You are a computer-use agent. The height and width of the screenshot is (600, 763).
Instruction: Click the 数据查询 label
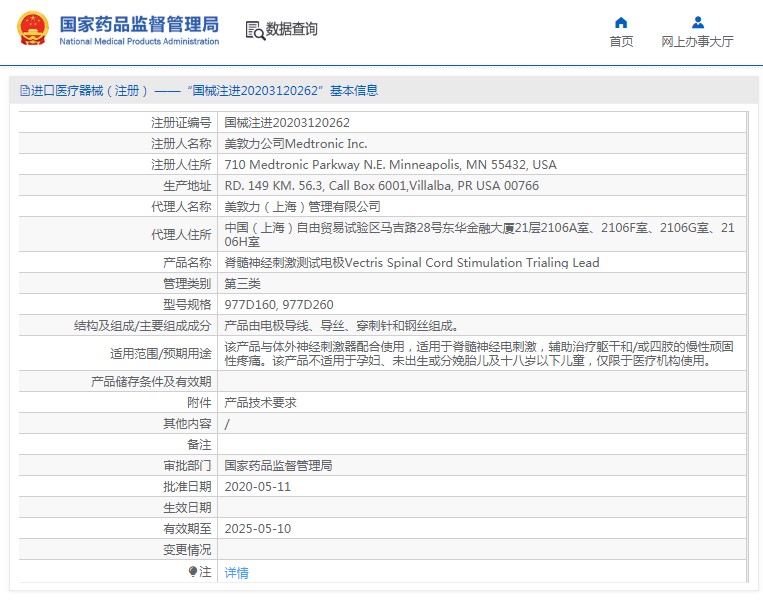(x=291, y=29)
